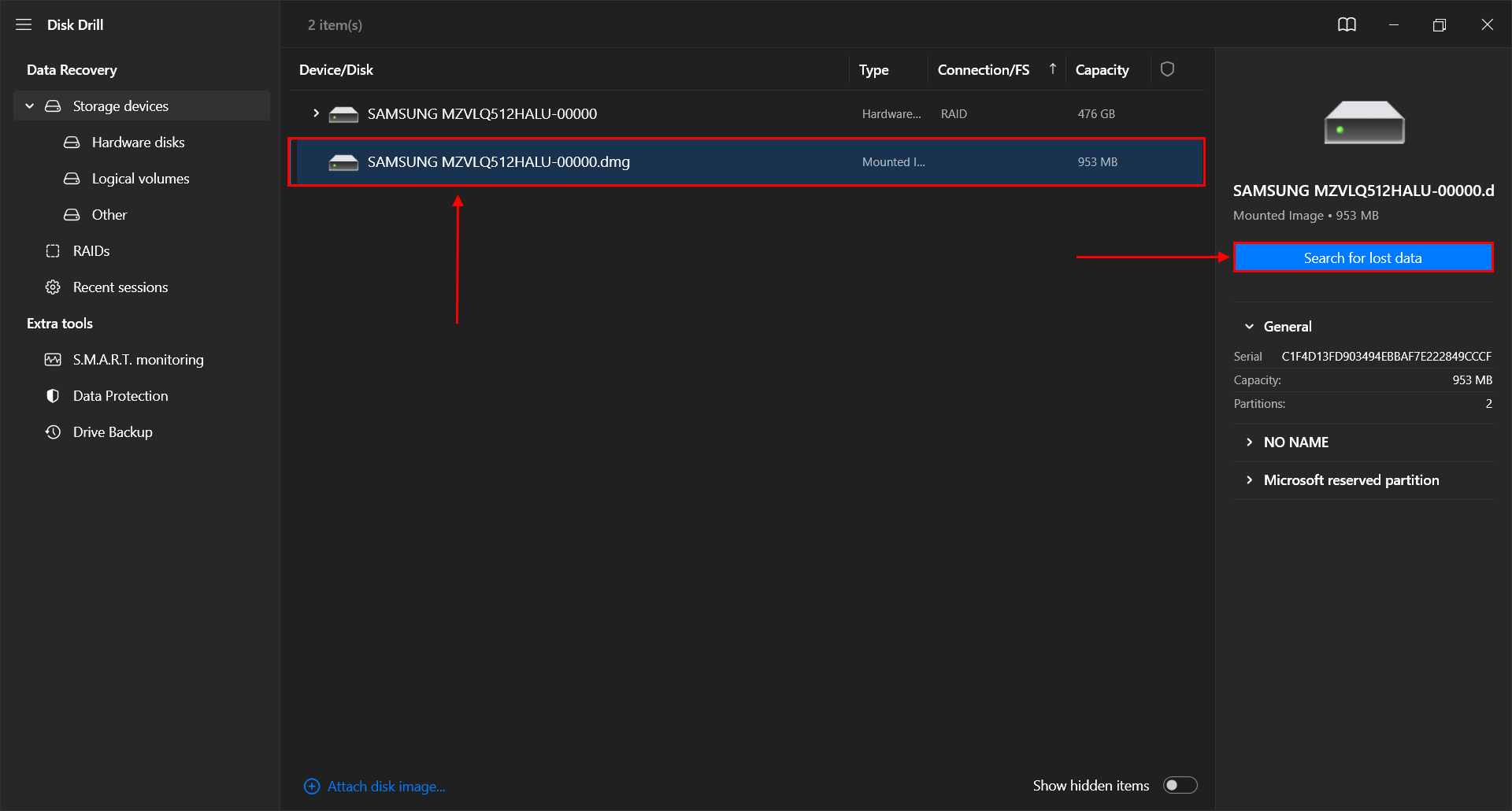Toggle Show hidden items switch
Screen dimensions: 1512x811
tap(1180, 785)
